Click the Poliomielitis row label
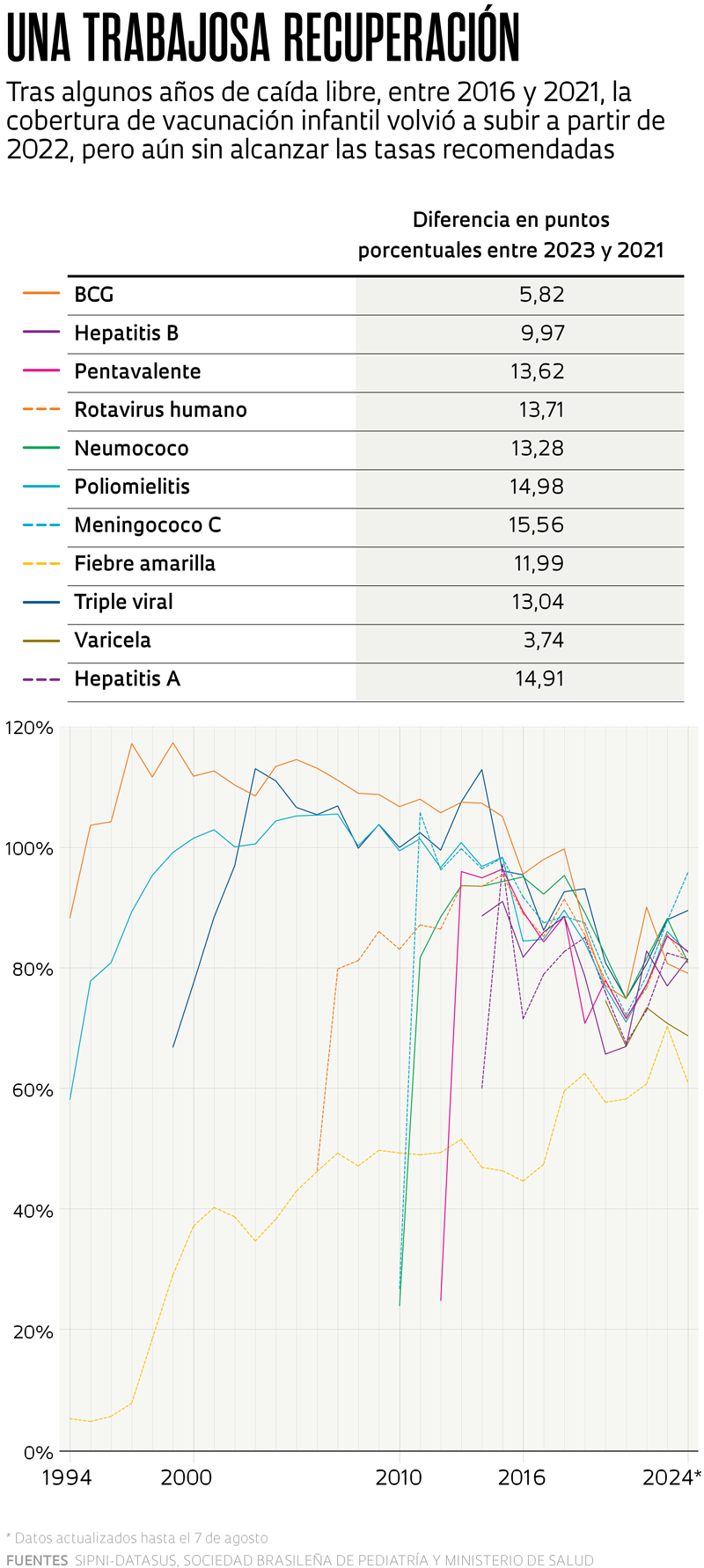The height and width of the screenshot is (1568, 704). 132,487
